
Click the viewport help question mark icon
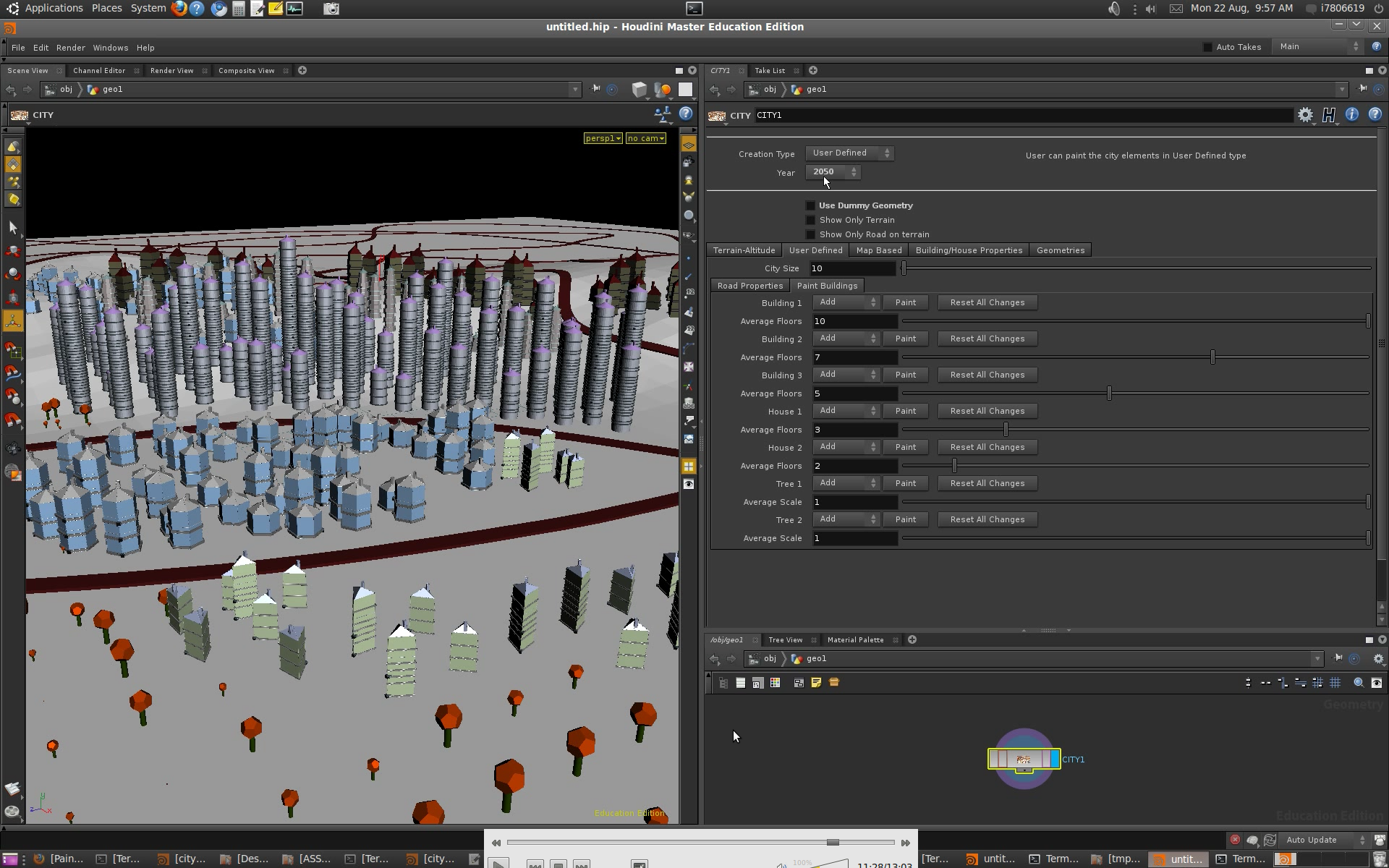point(686,114)
